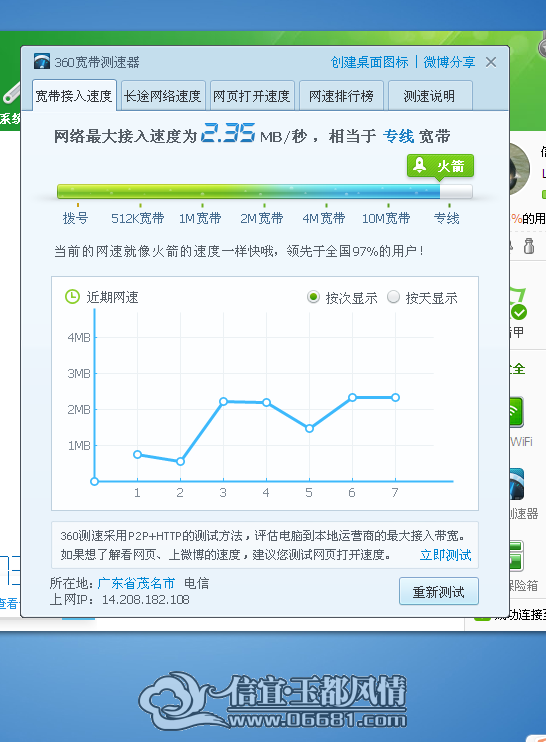Switch to the 长途网络速度 tab

click(x=163, y=96)
